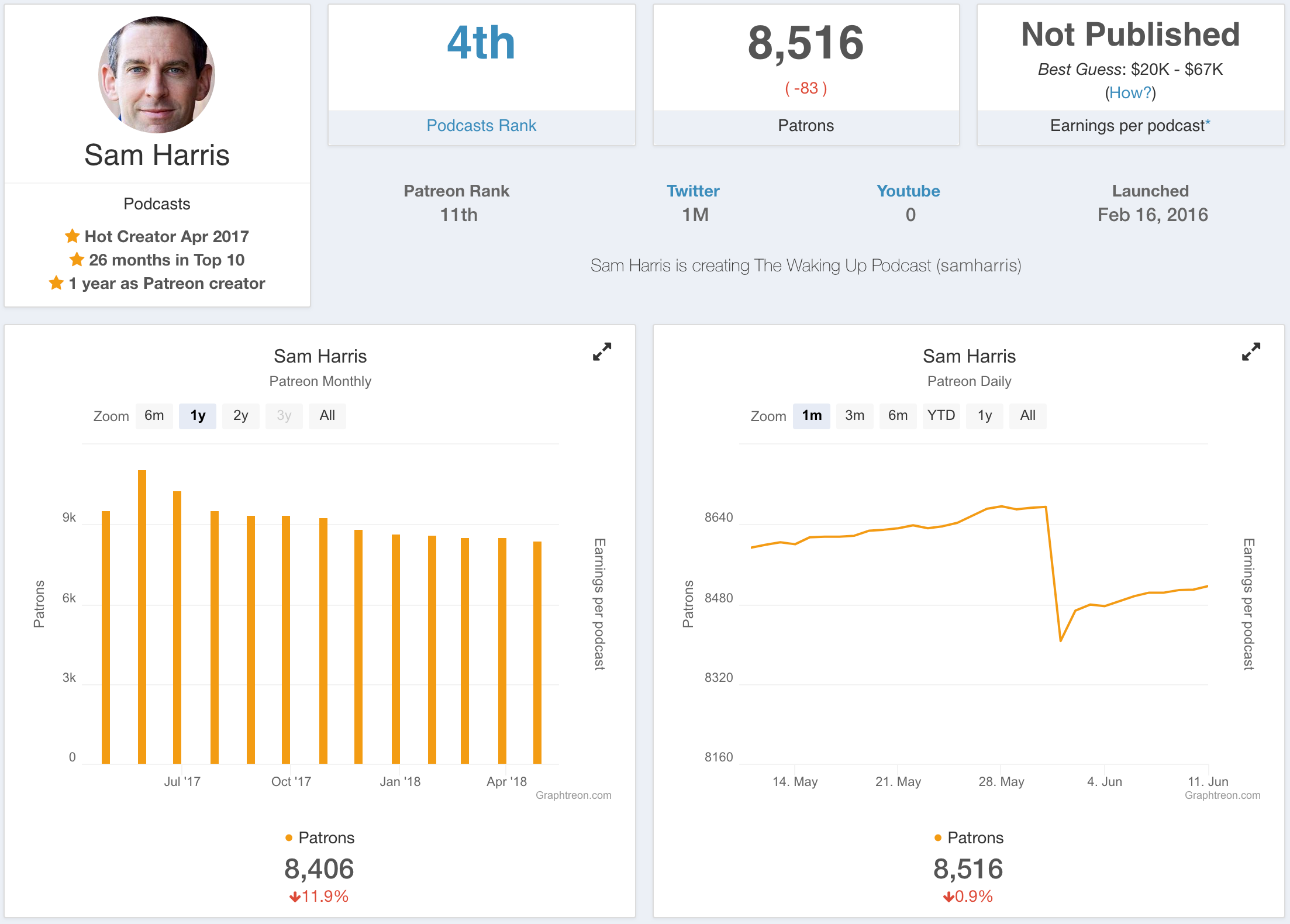
Task: Open the Youtube stats link
Action: pyautogui.click(x=908, y=191)
